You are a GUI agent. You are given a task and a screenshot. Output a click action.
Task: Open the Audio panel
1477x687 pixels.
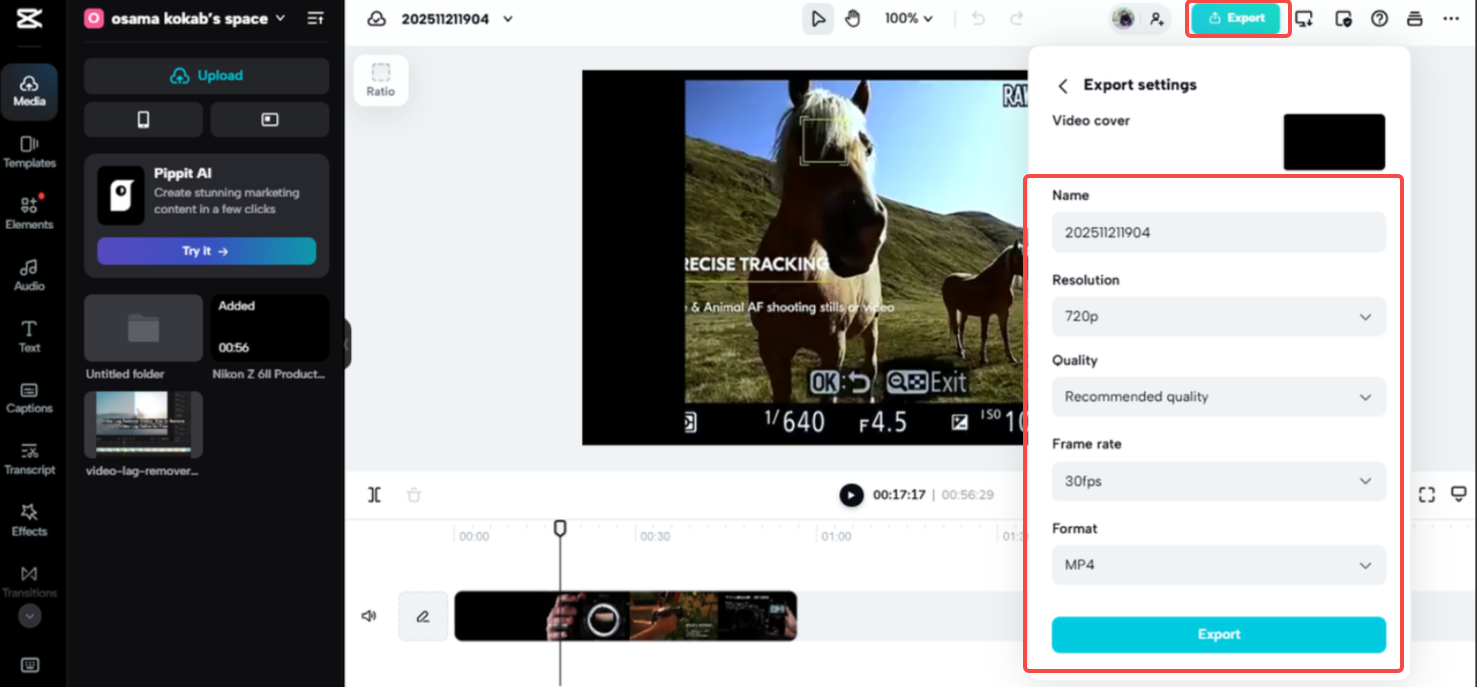pos(30,274)
